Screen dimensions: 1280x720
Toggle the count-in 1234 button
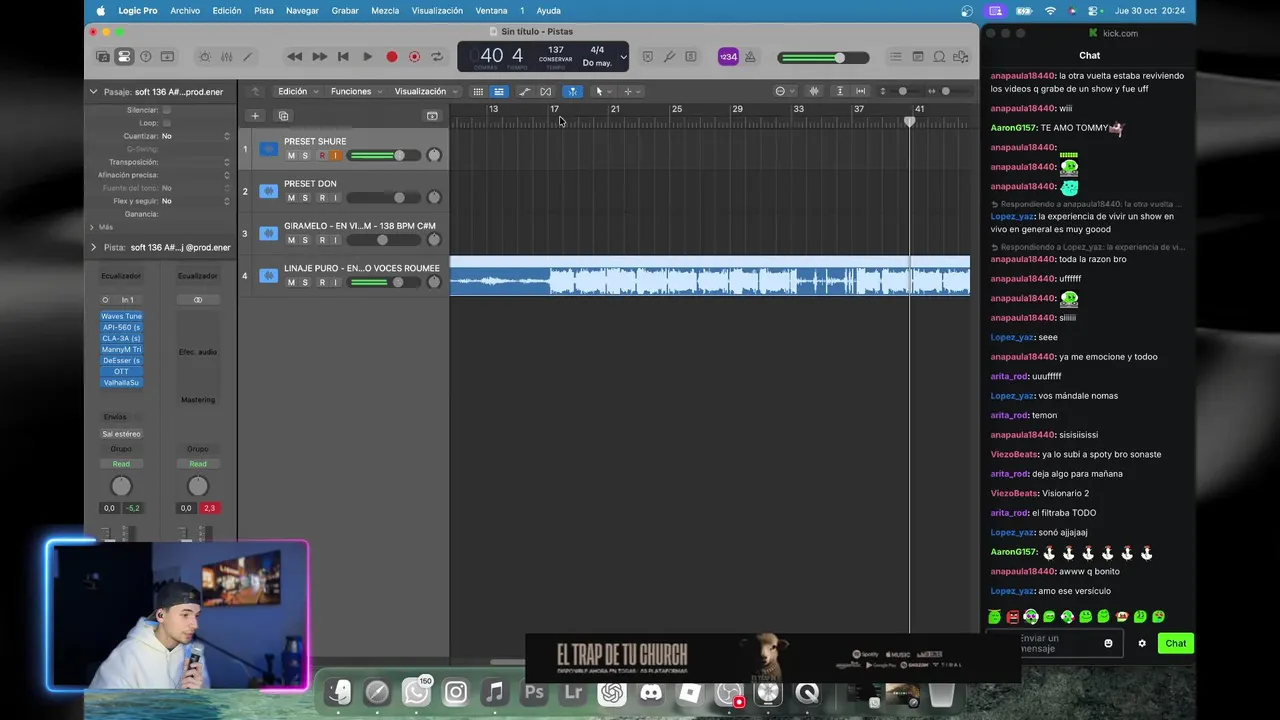point(728,57)
